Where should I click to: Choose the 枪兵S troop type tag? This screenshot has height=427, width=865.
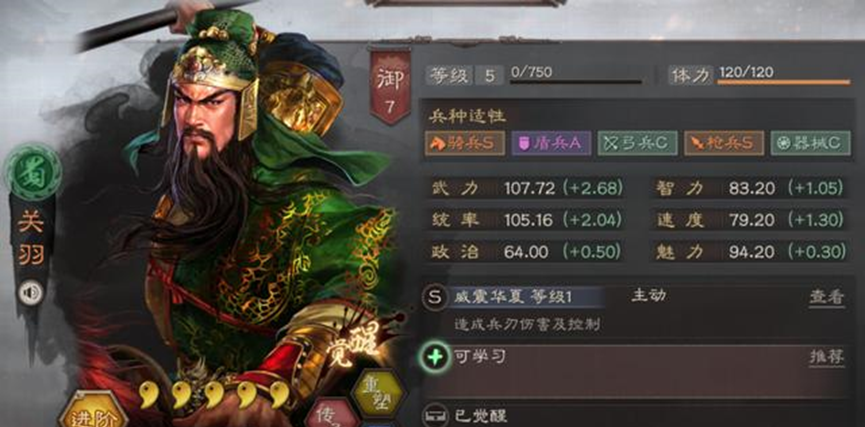tap(724, 143)
